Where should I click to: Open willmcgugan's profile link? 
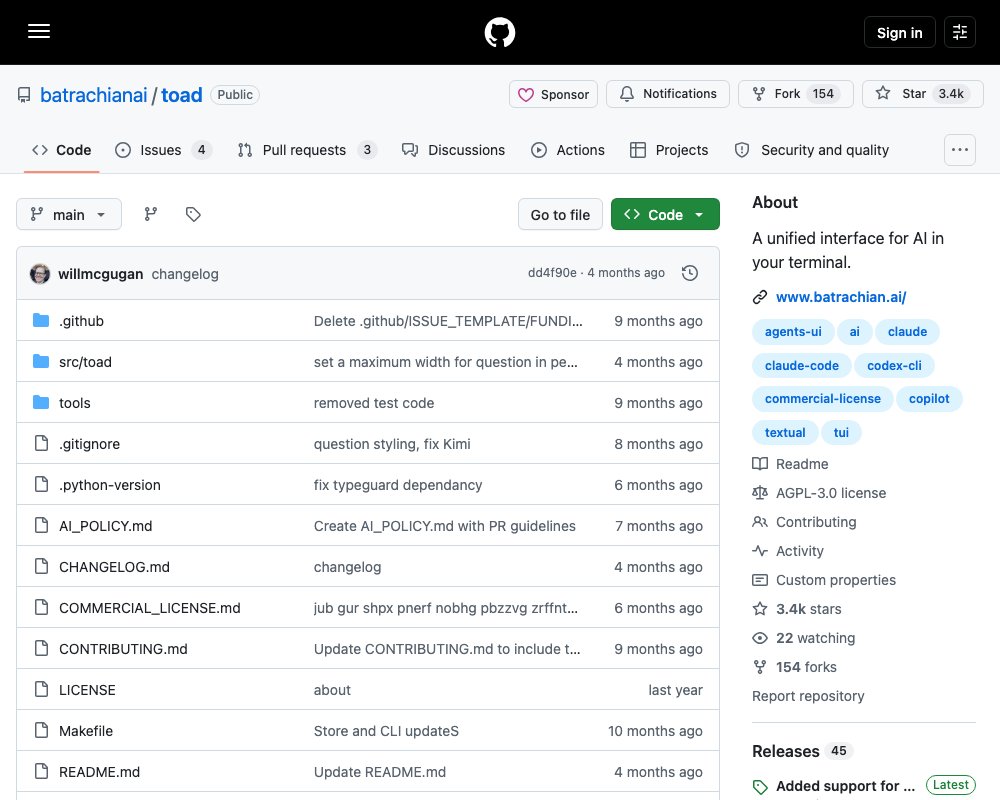point(101,274)
